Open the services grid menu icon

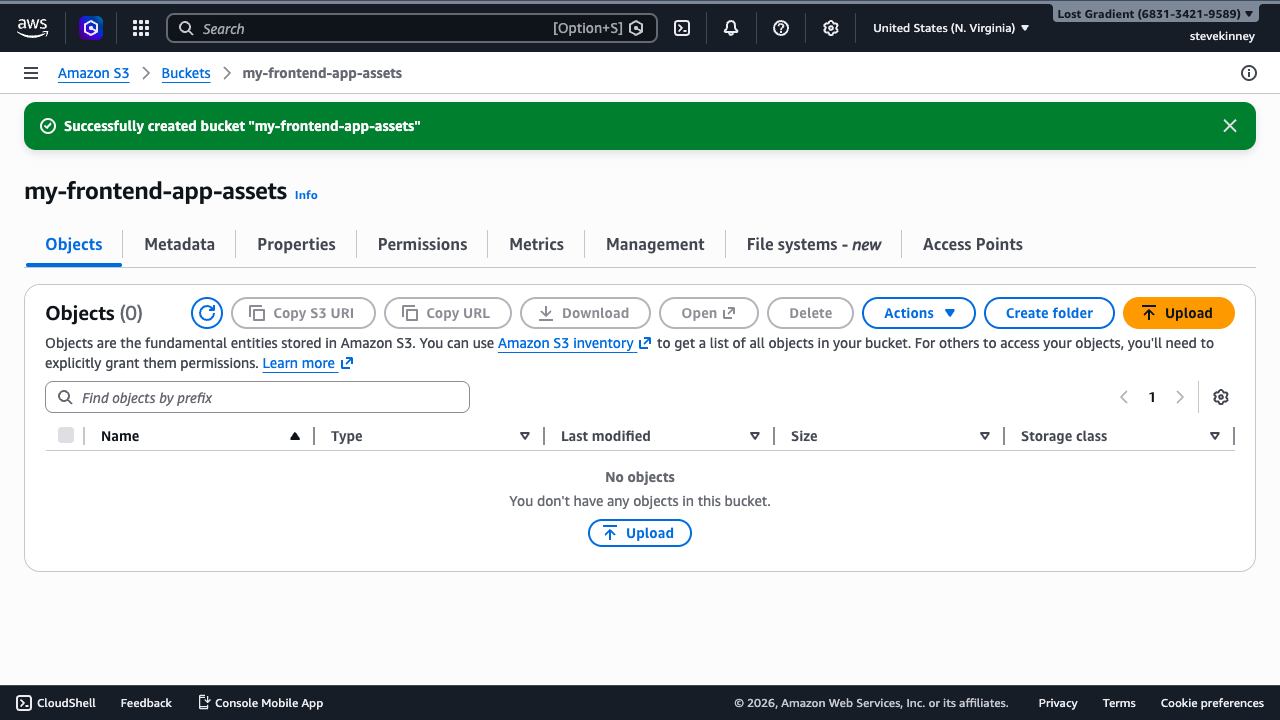(141, 28)
